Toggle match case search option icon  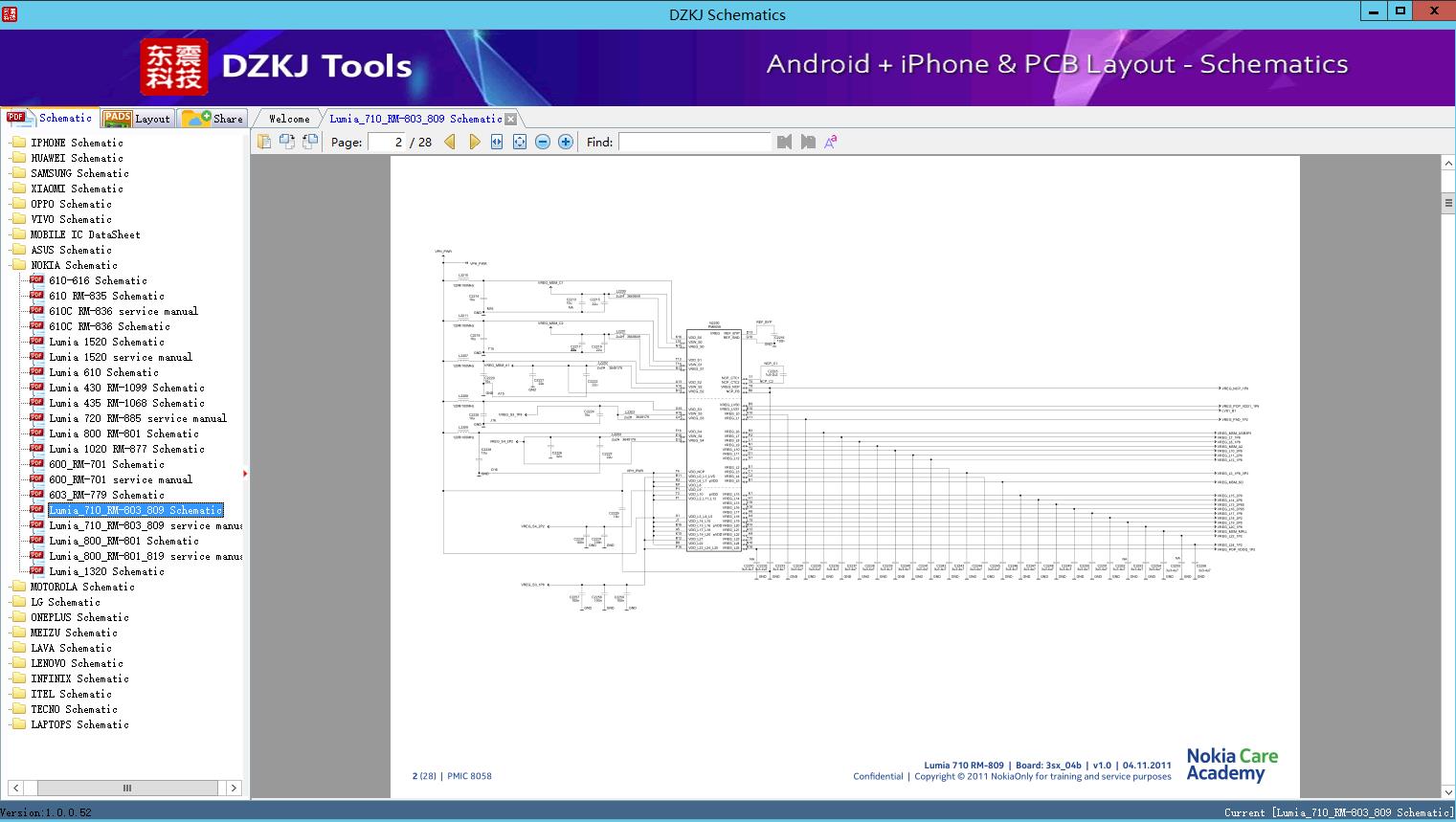coord(831,142)
